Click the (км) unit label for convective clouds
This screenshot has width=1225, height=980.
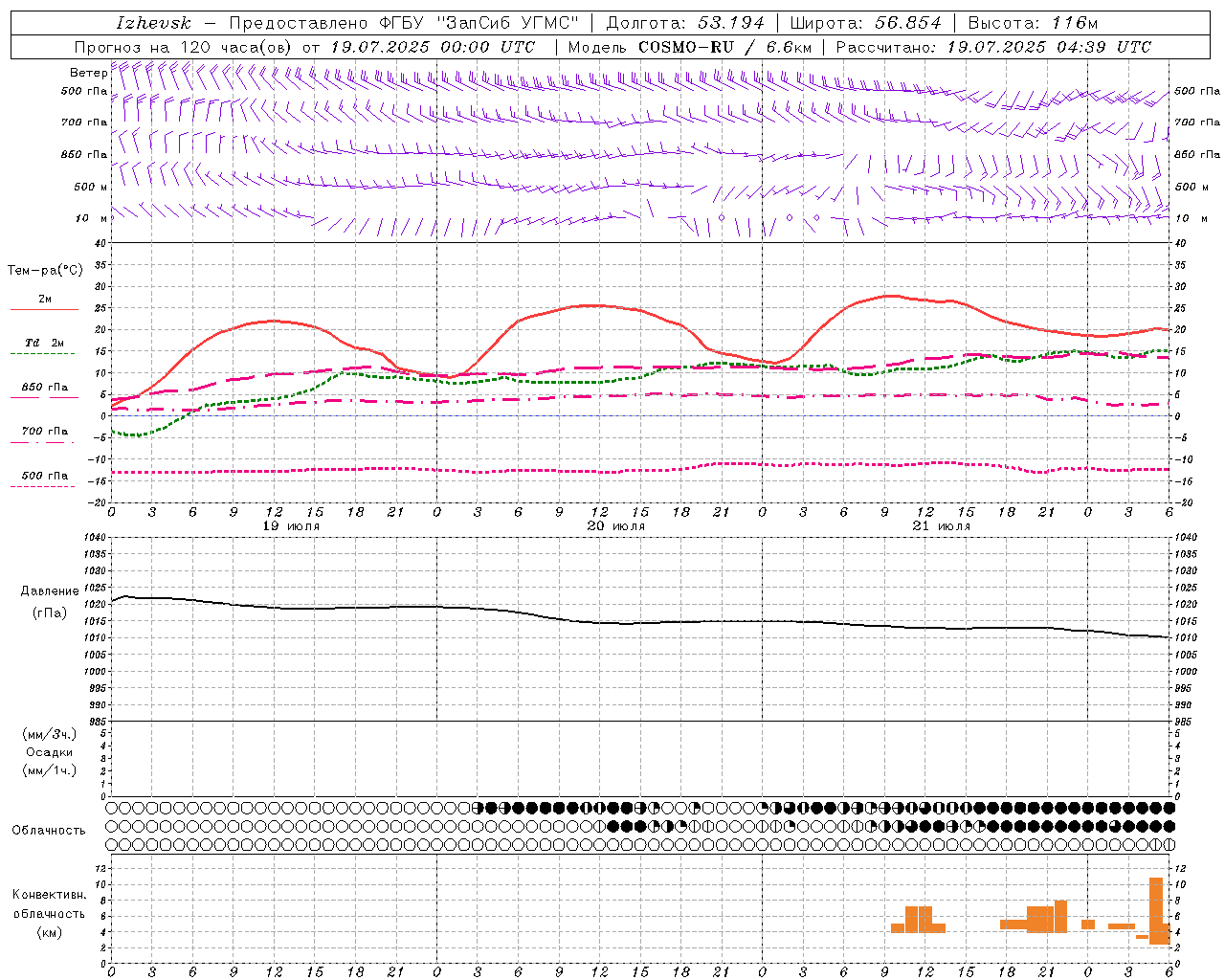coord(50,932)
